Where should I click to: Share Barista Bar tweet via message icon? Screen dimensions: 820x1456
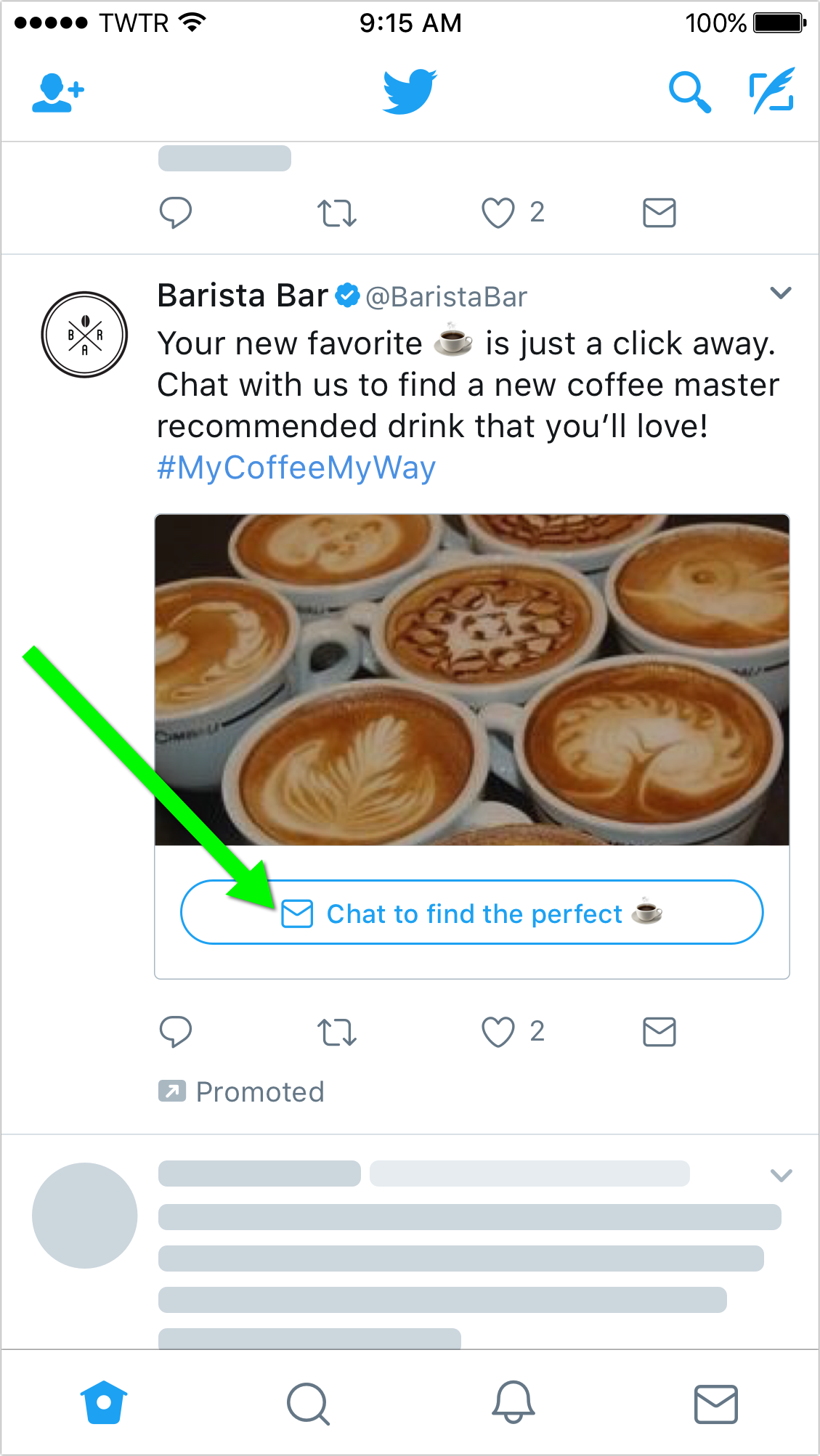click(x=659, y=1031)
